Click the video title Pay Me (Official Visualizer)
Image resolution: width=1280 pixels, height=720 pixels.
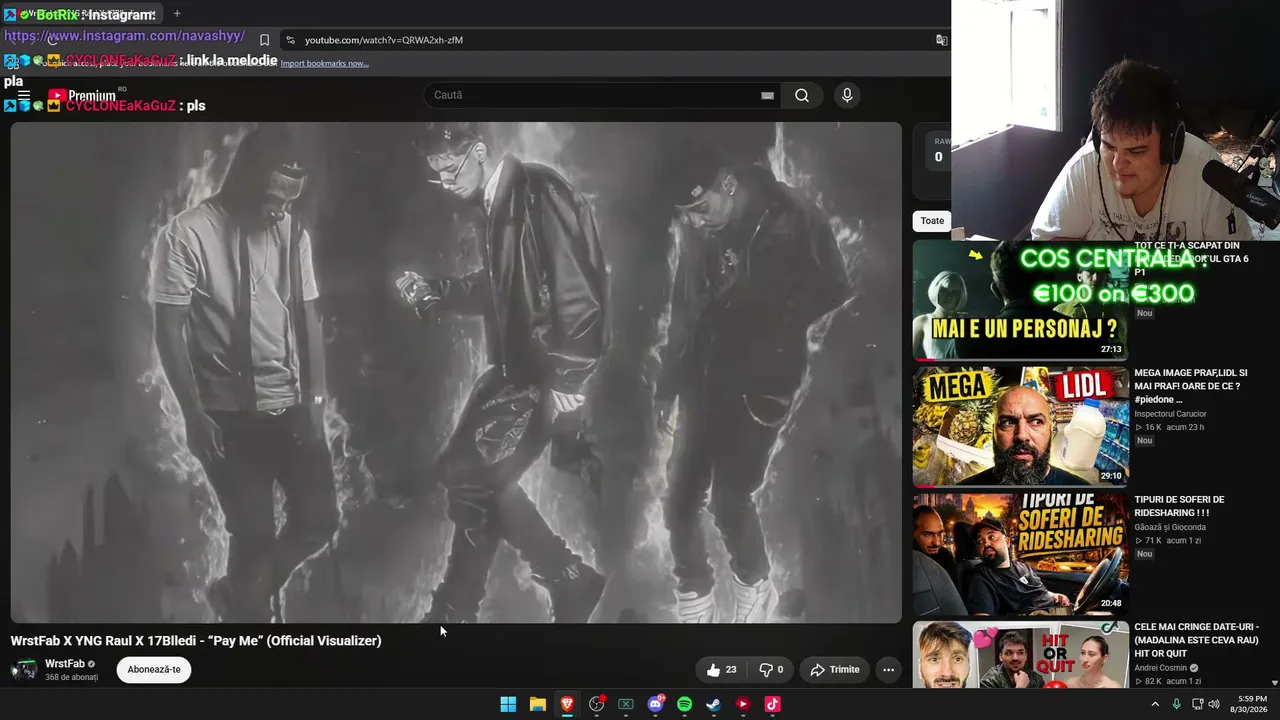click(196, 641)
